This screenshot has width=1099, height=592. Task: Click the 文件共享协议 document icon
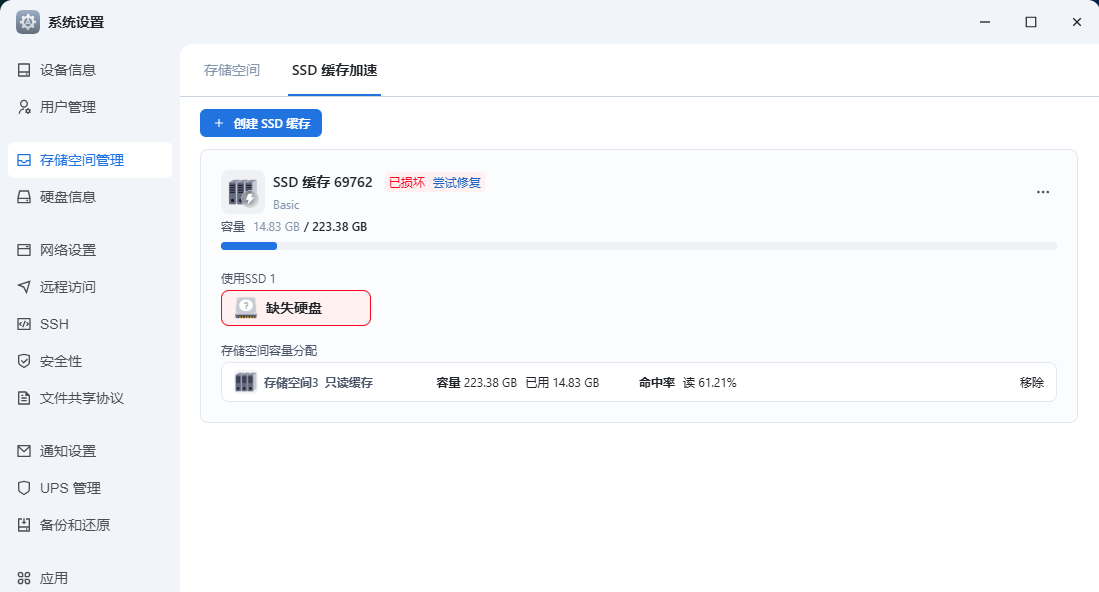pos(24,399)
